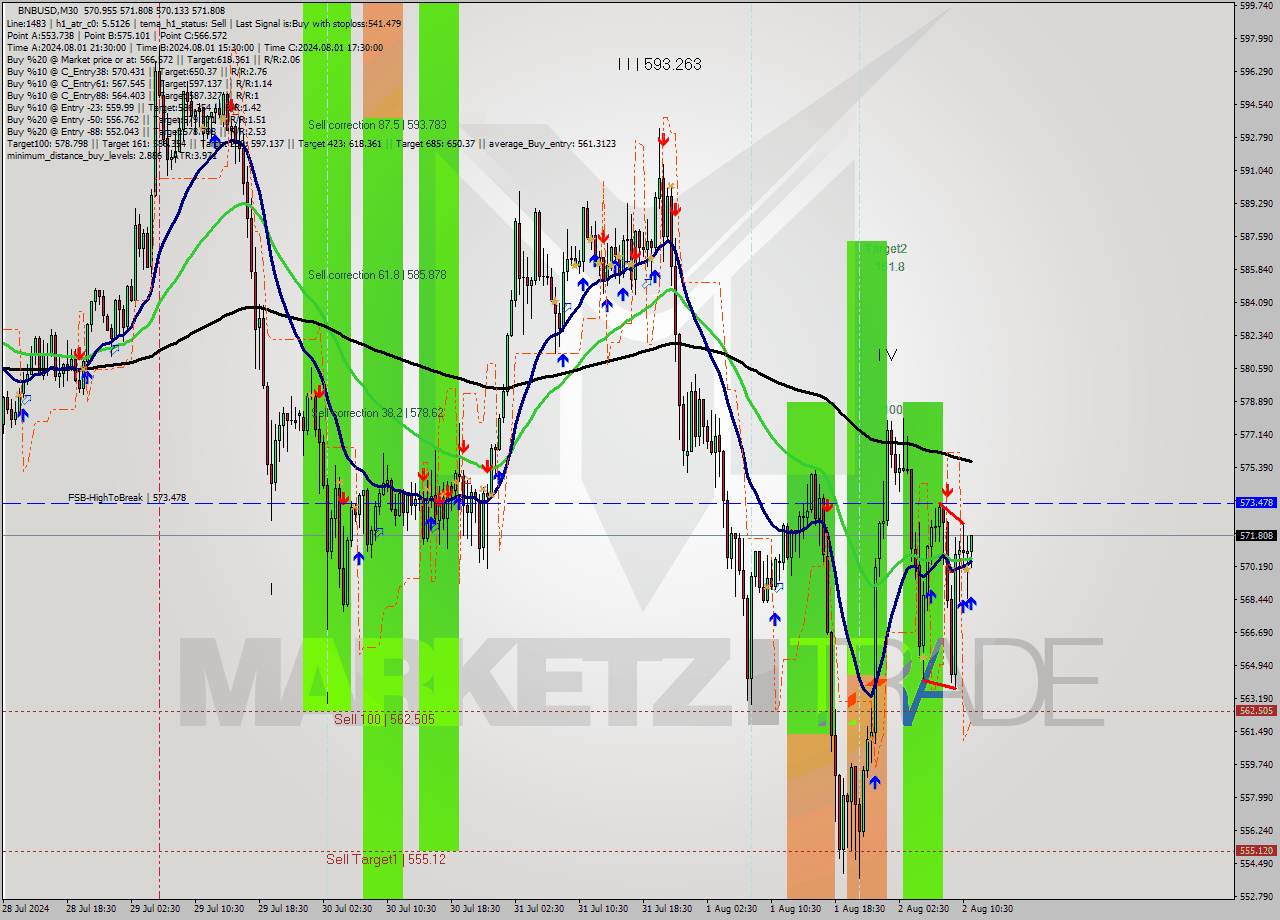The height and width of the screenshot is (920, 1280).
Task: Click the 'Sell Target1 | 555.12' label
Action: 386,859
